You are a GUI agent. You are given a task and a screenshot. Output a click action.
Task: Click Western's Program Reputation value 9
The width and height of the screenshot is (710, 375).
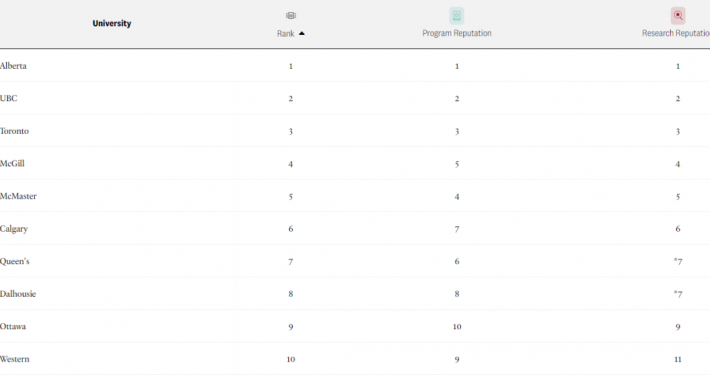457,360
